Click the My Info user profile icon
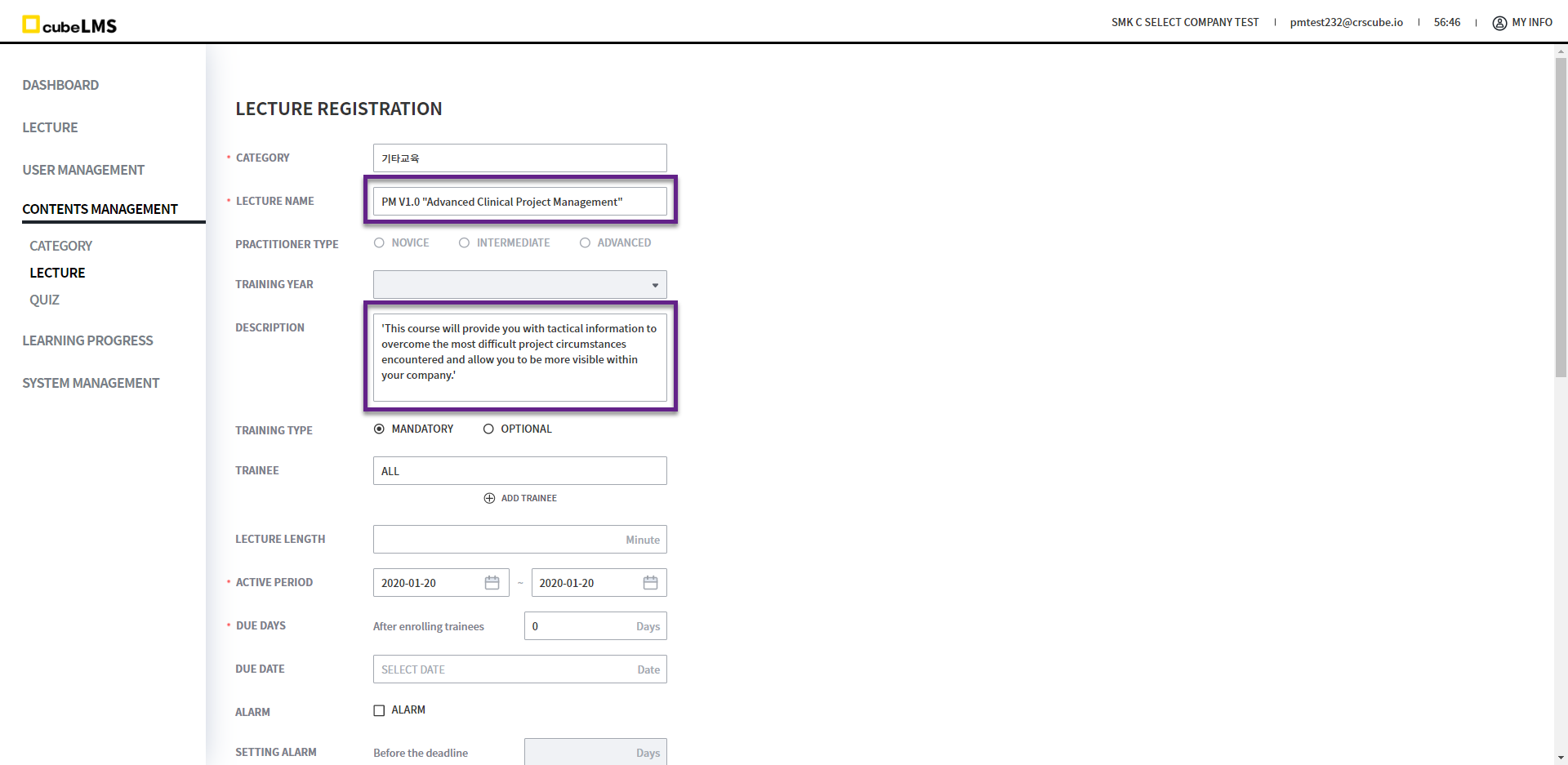Screen dimensions: 1568x765 (1499, 23)
